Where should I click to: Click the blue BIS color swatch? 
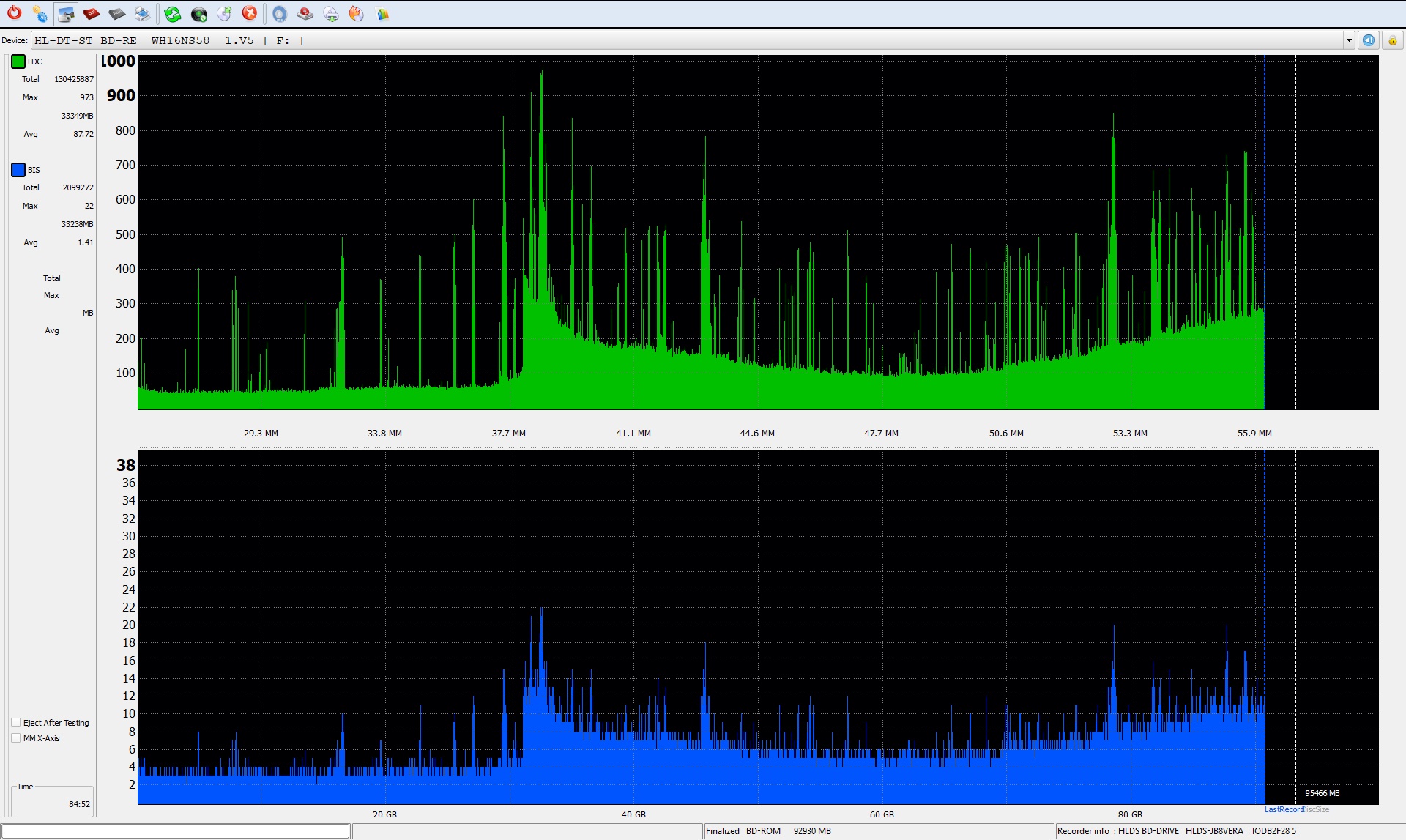18,170
